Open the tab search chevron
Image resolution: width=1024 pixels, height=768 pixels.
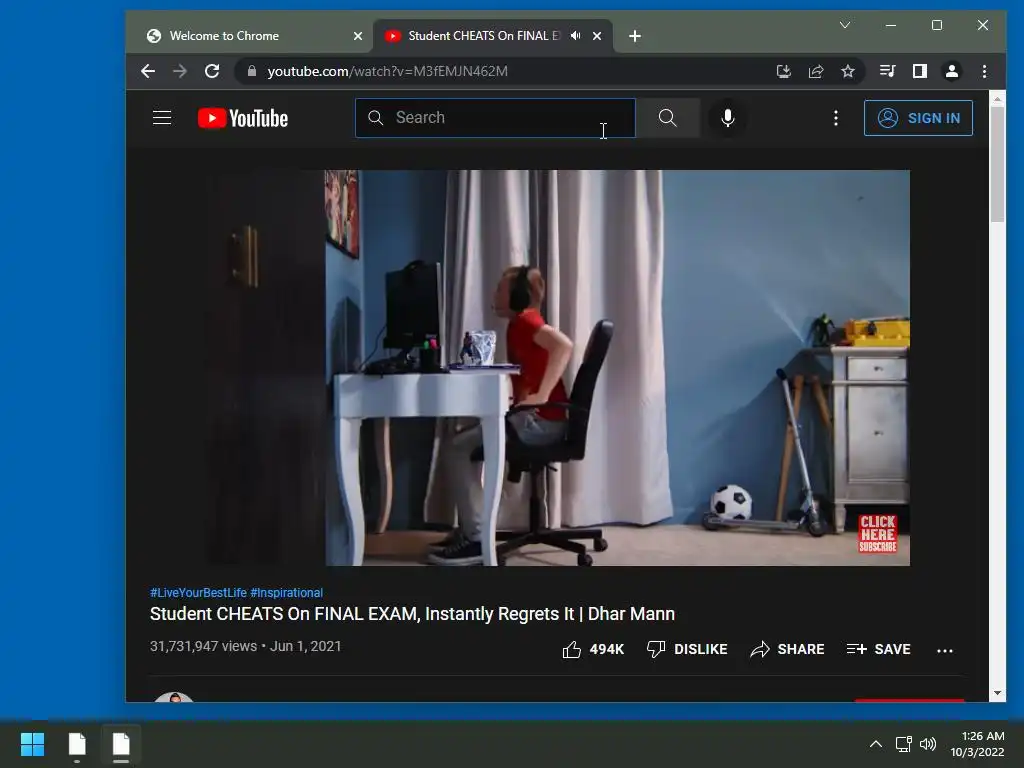coord(844,25)
